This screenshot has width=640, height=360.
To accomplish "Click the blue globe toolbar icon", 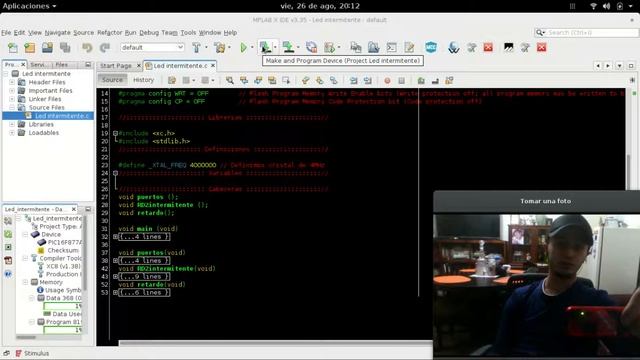I will pyautogui.click(x=453, y=47).
